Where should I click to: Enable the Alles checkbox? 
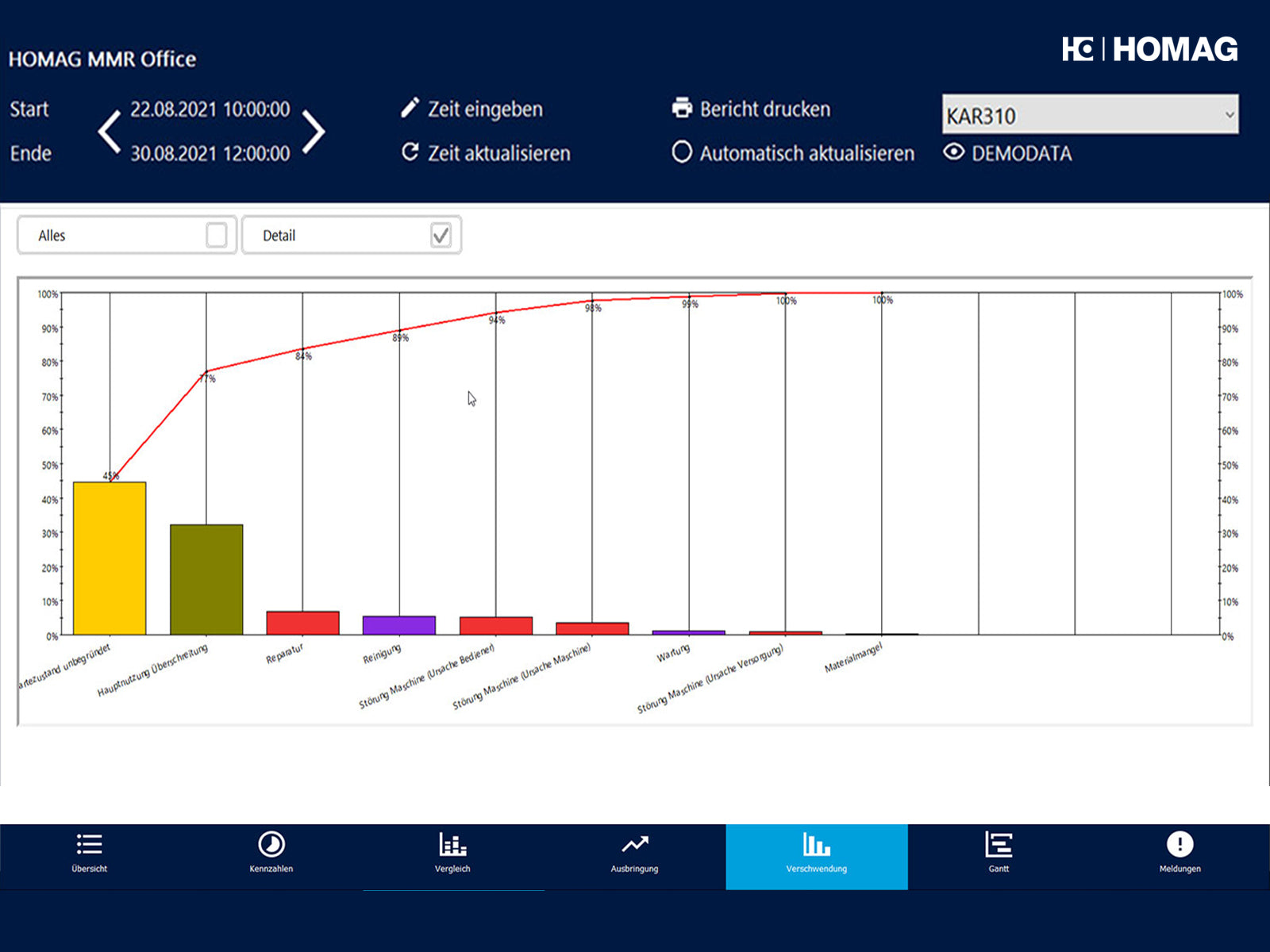tap(216, 235)
